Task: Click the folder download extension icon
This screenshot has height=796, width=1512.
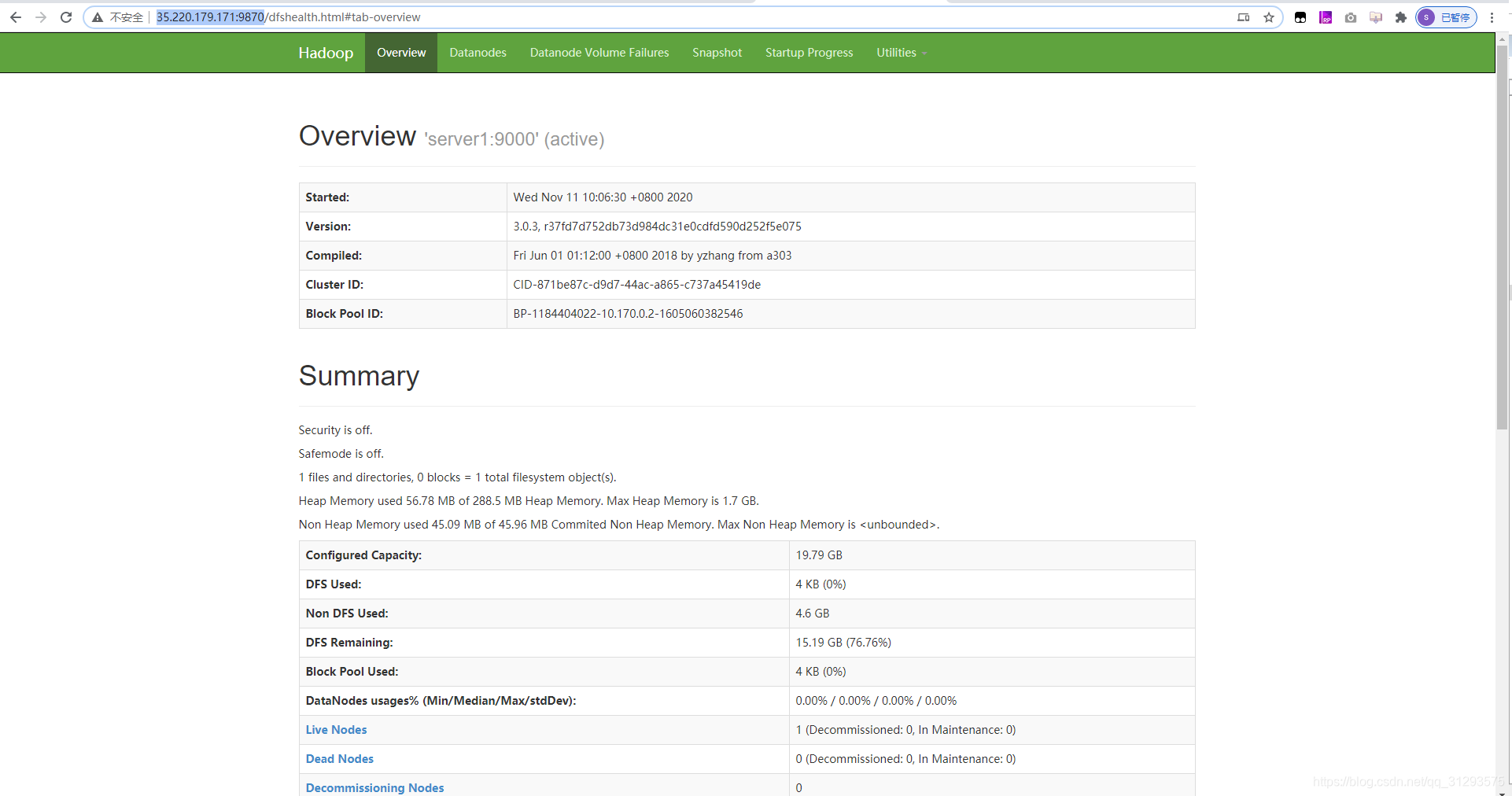Action: (x=1376, y=17)
